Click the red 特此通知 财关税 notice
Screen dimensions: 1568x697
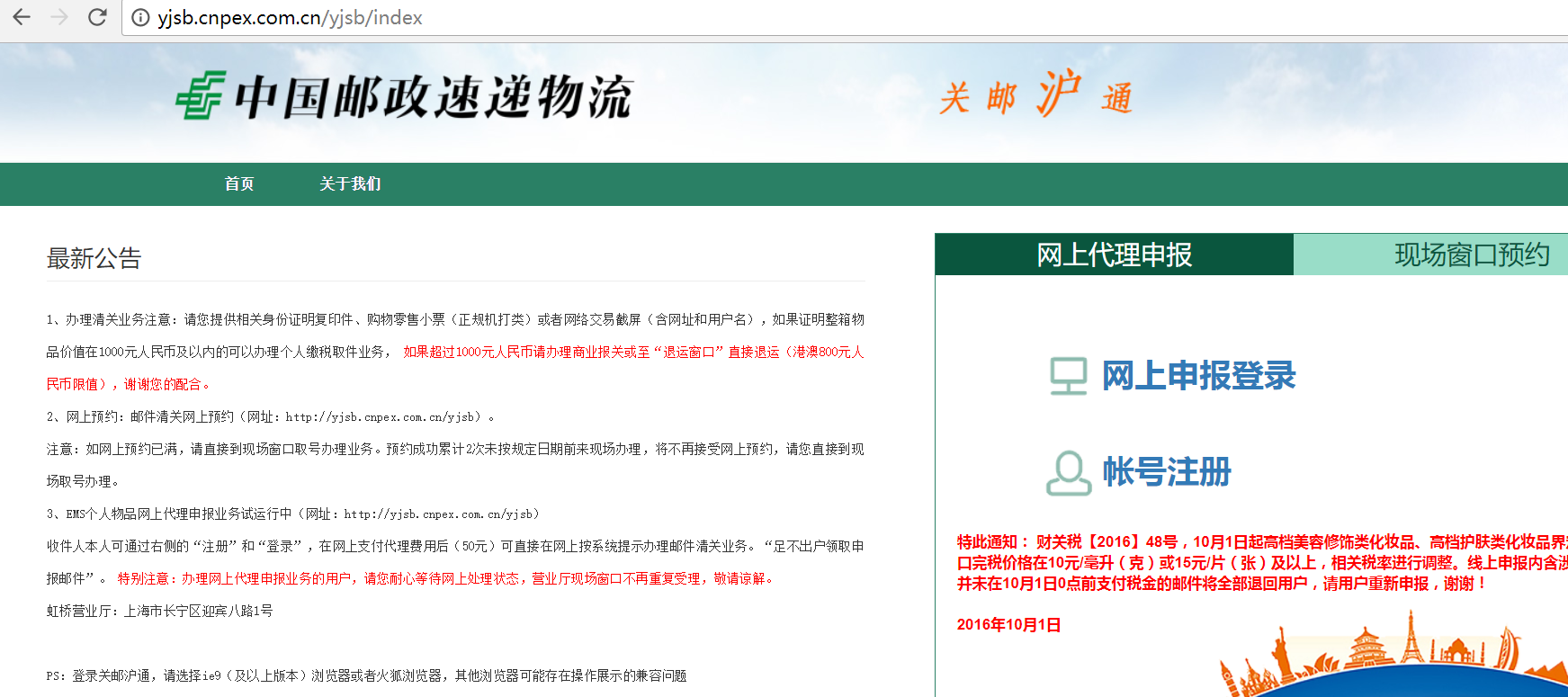(1262, 563)
